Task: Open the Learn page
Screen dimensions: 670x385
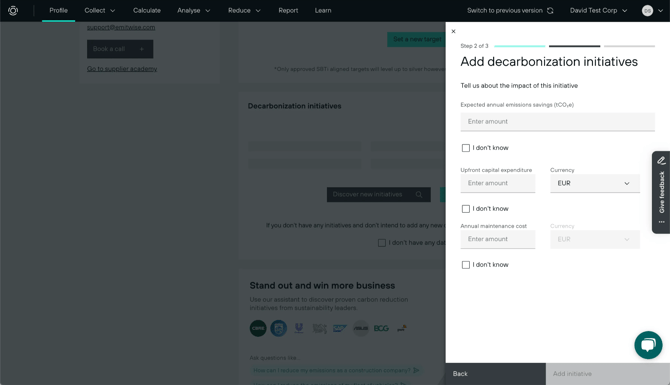Action: (x=323, y=10)
